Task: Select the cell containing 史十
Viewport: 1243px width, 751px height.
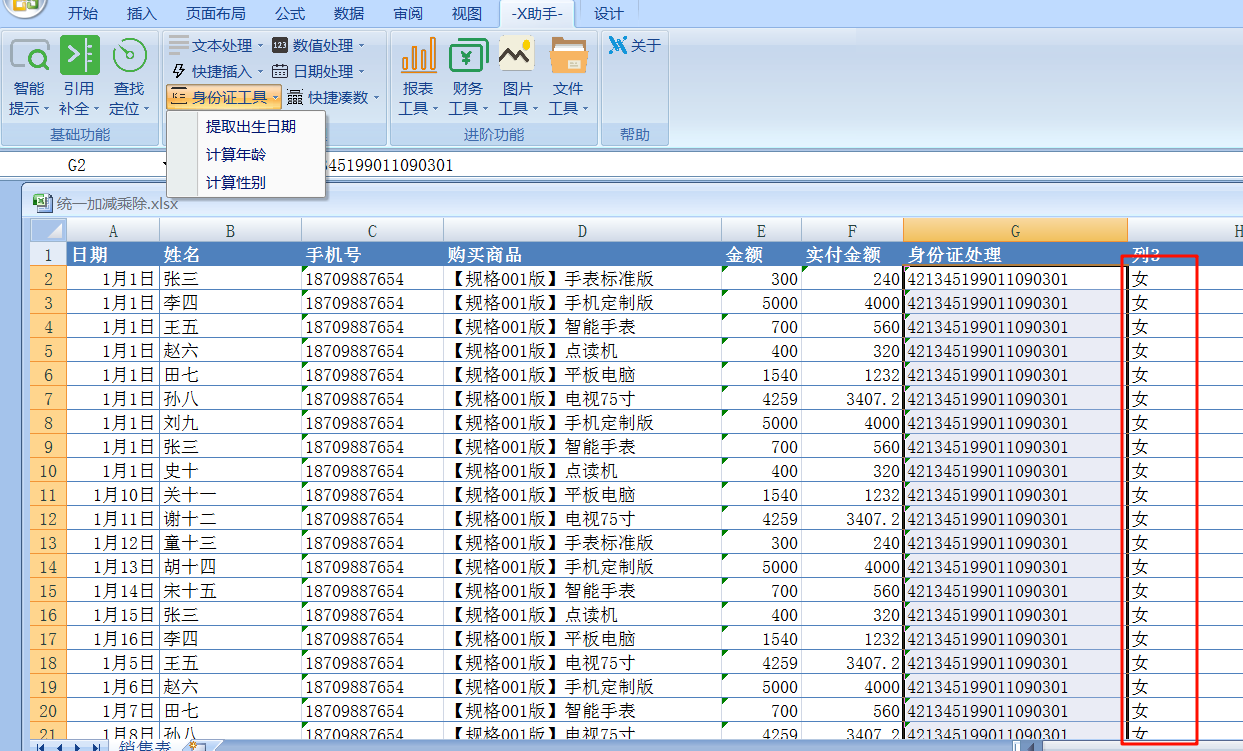Action: pyautogui.click(x=230, y=471)
